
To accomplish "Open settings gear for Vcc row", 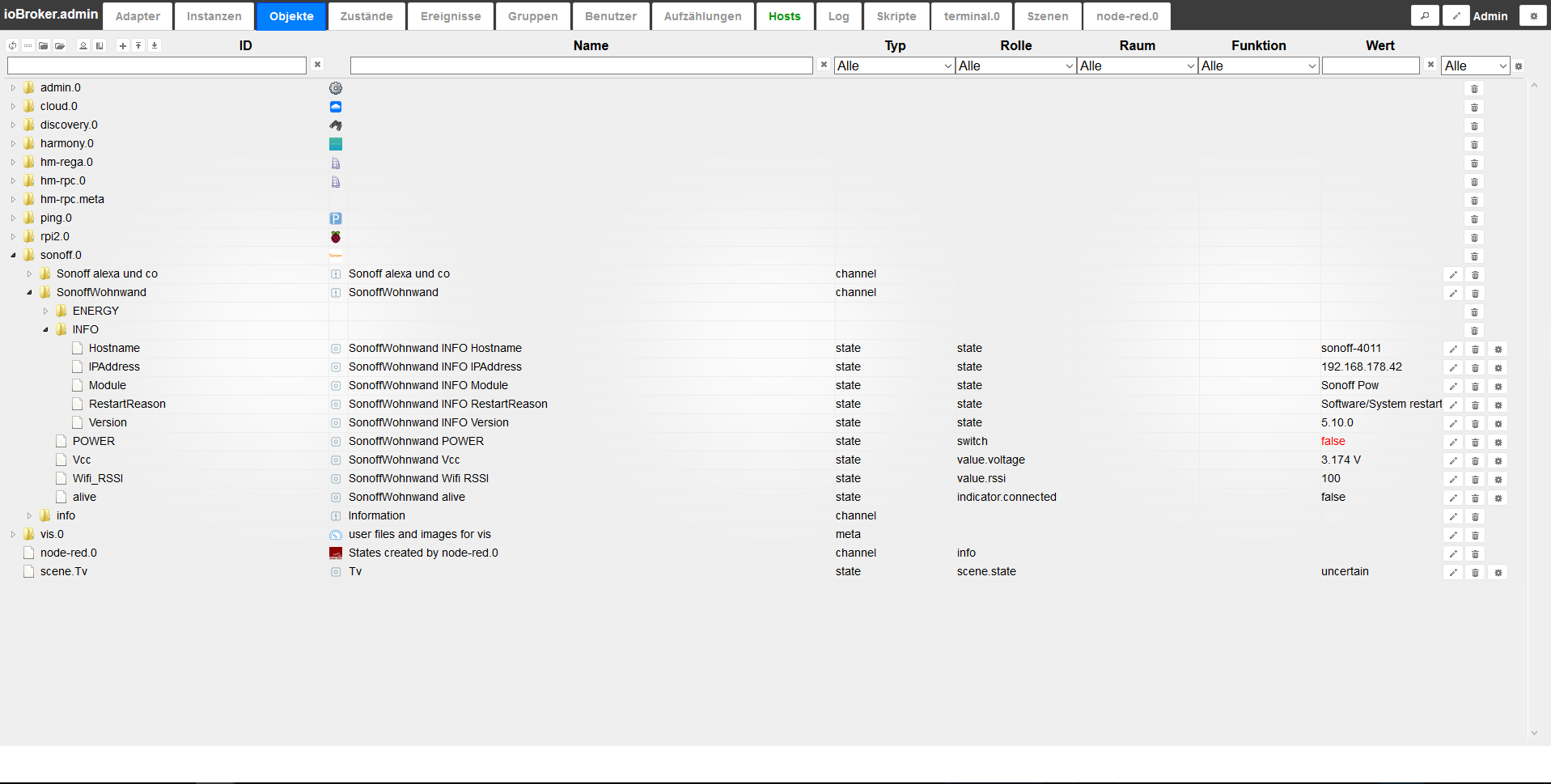I will 1498,461.
